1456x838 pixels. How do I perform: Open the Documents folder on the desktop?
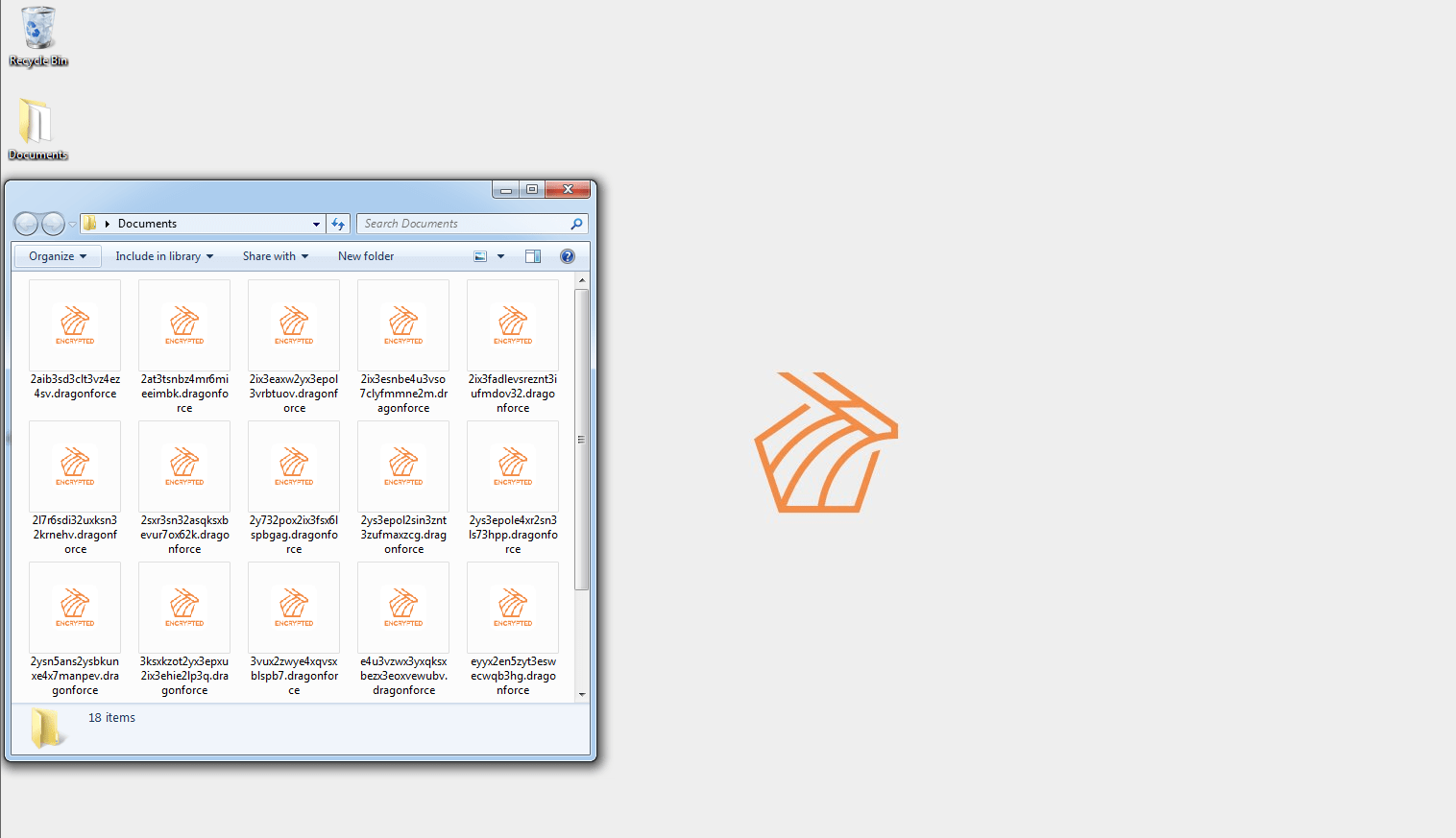pos(36,120)
